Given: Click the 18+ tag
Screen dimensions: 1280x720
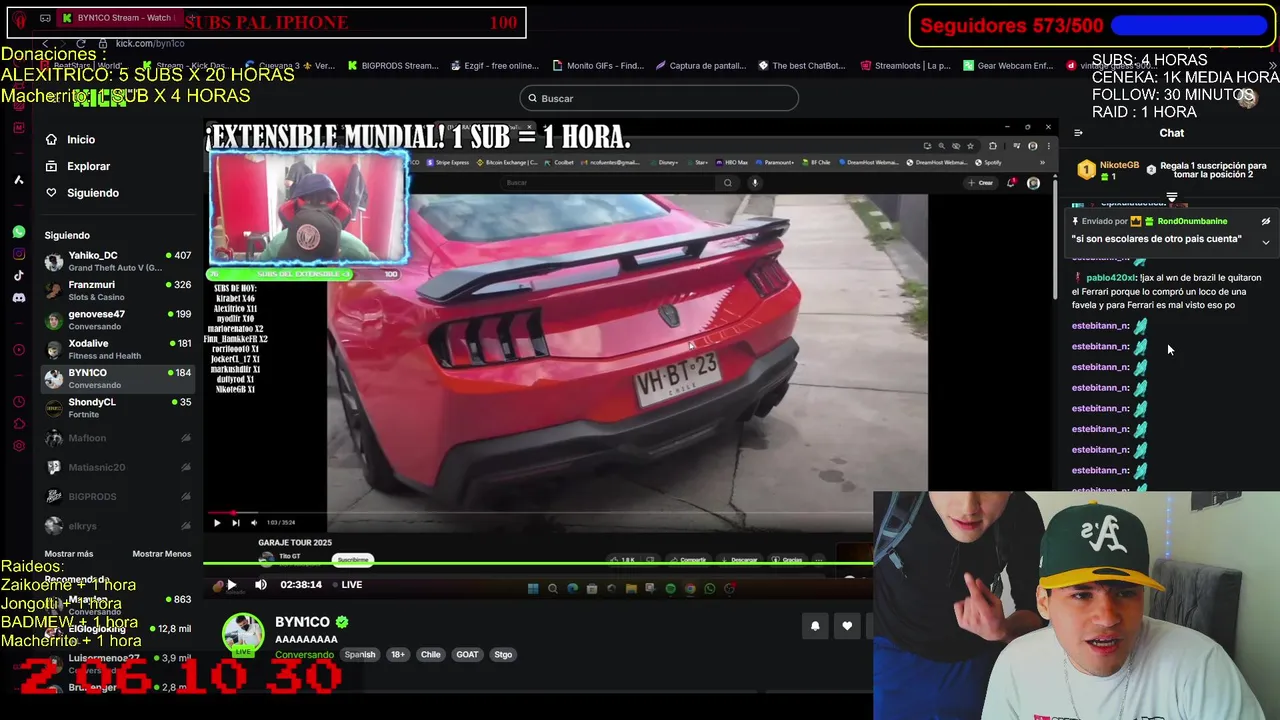Looking at the screenshot, I should click(398, 655).
